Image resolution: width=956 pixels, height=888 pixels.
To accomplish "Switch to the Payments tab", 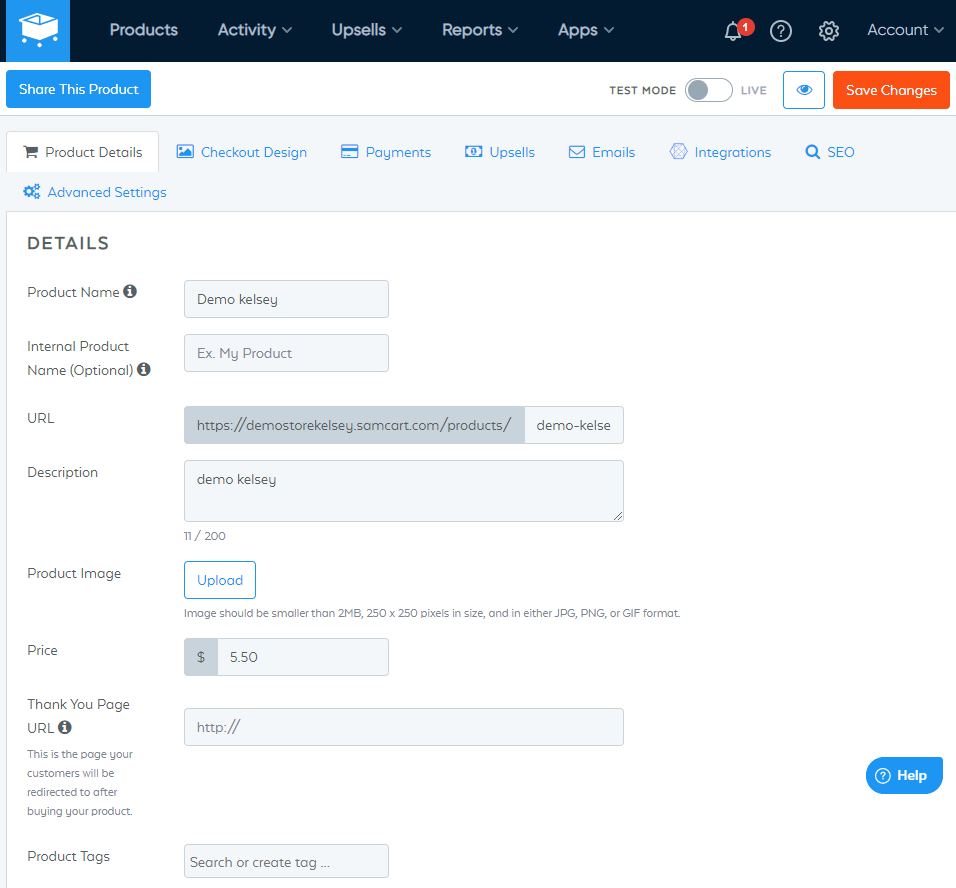I will pos(385,152).
